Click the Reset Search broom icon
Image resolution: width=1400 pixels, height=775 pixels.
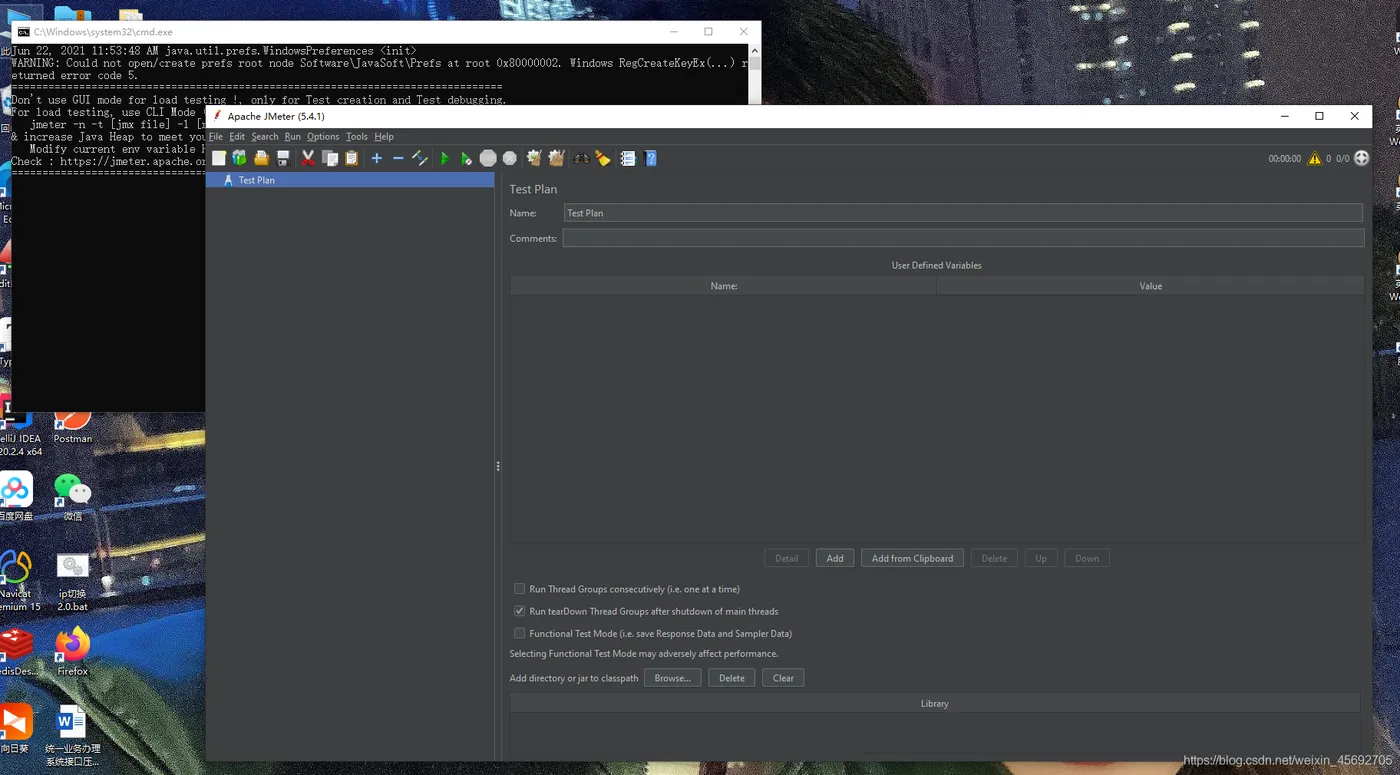tap(603, 158)
